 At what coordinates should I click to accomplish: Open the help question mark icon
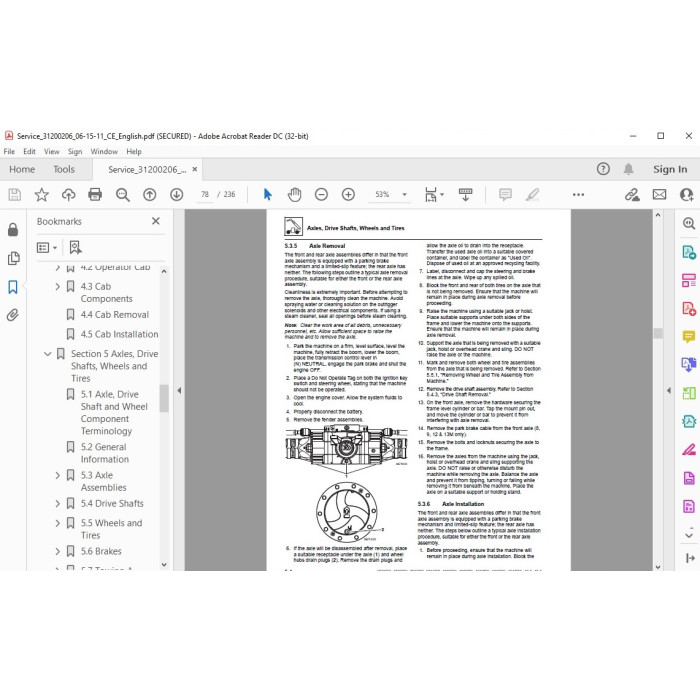[x=603, y=169]
